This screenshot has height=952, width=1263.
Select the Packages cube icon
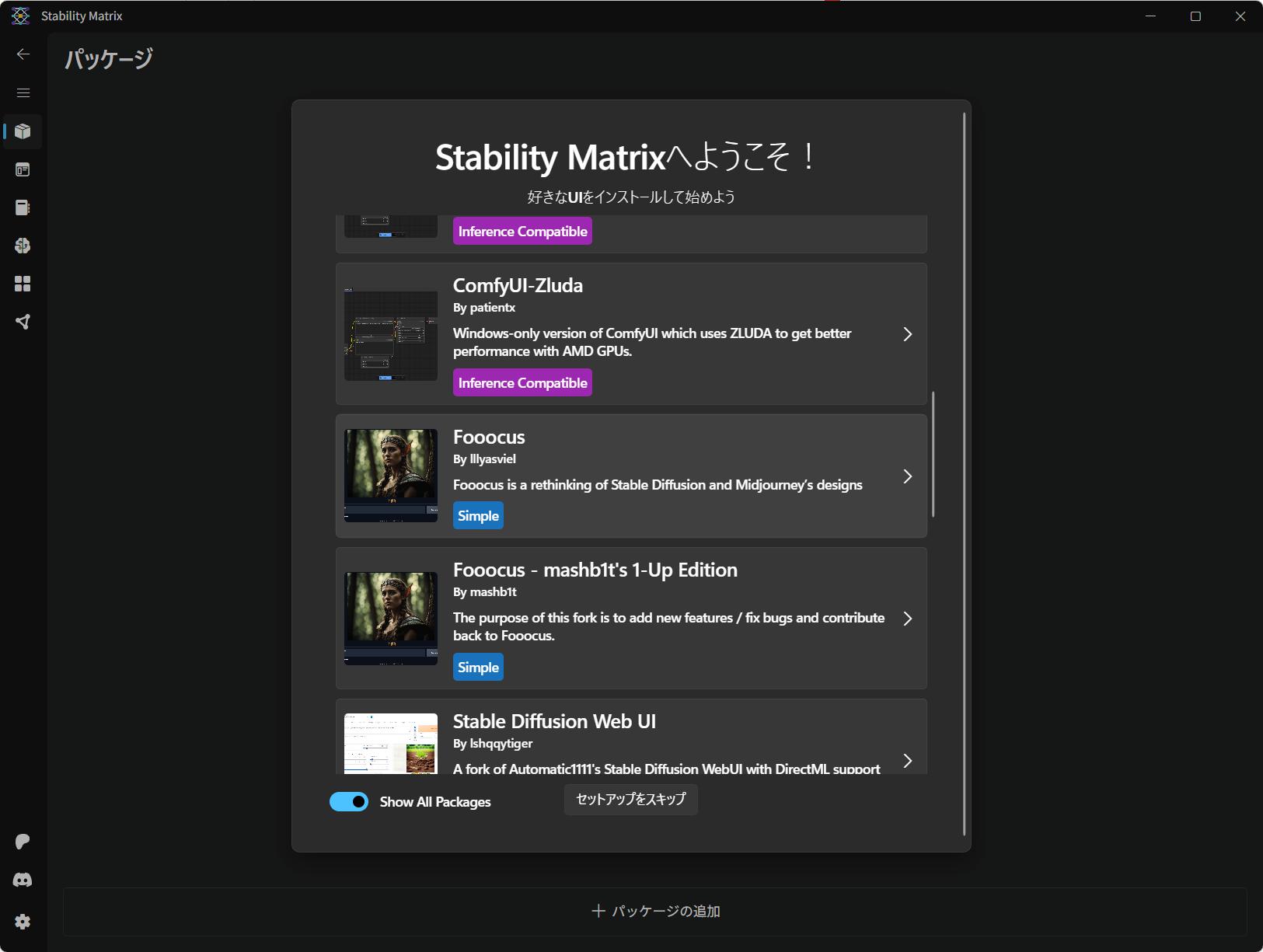[x=23, y=131]
